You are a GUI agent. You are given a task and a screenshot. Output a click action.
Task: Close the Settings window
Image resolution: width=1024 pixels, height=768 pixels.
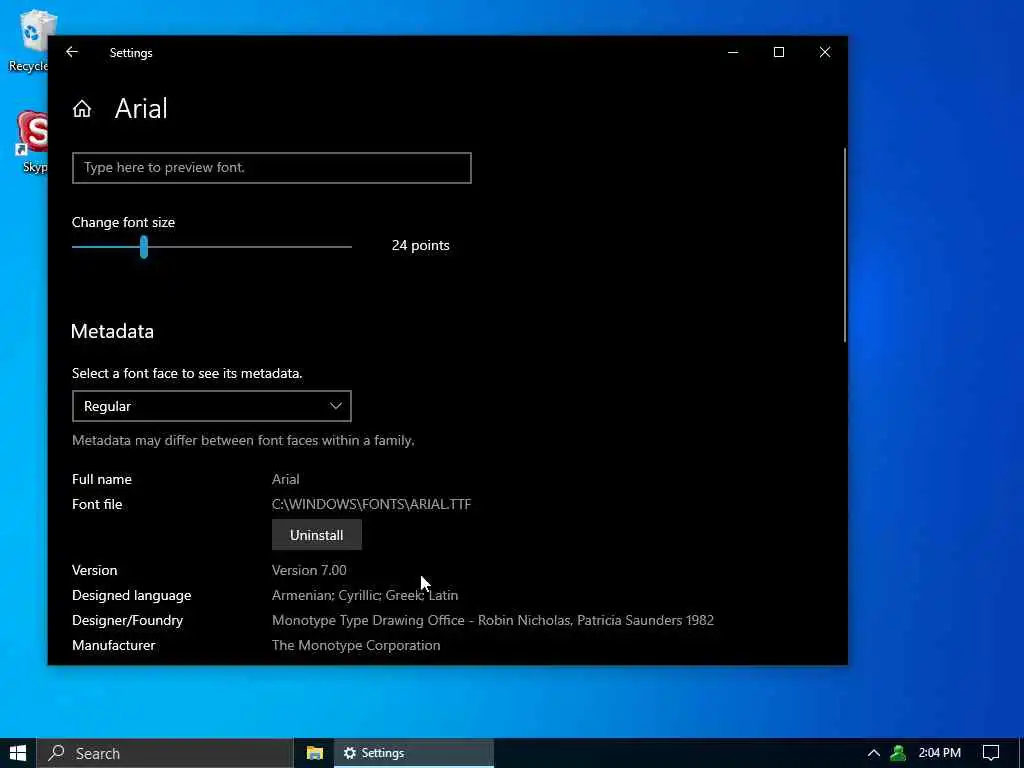825,52
